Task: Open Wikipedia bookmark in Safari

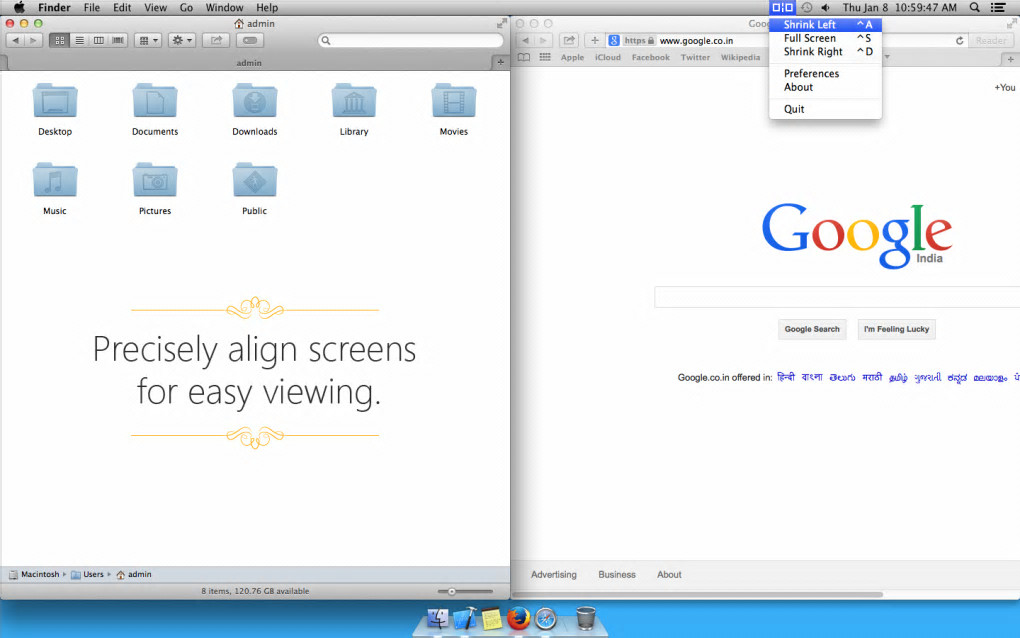Action: click(x=740, y=57)
